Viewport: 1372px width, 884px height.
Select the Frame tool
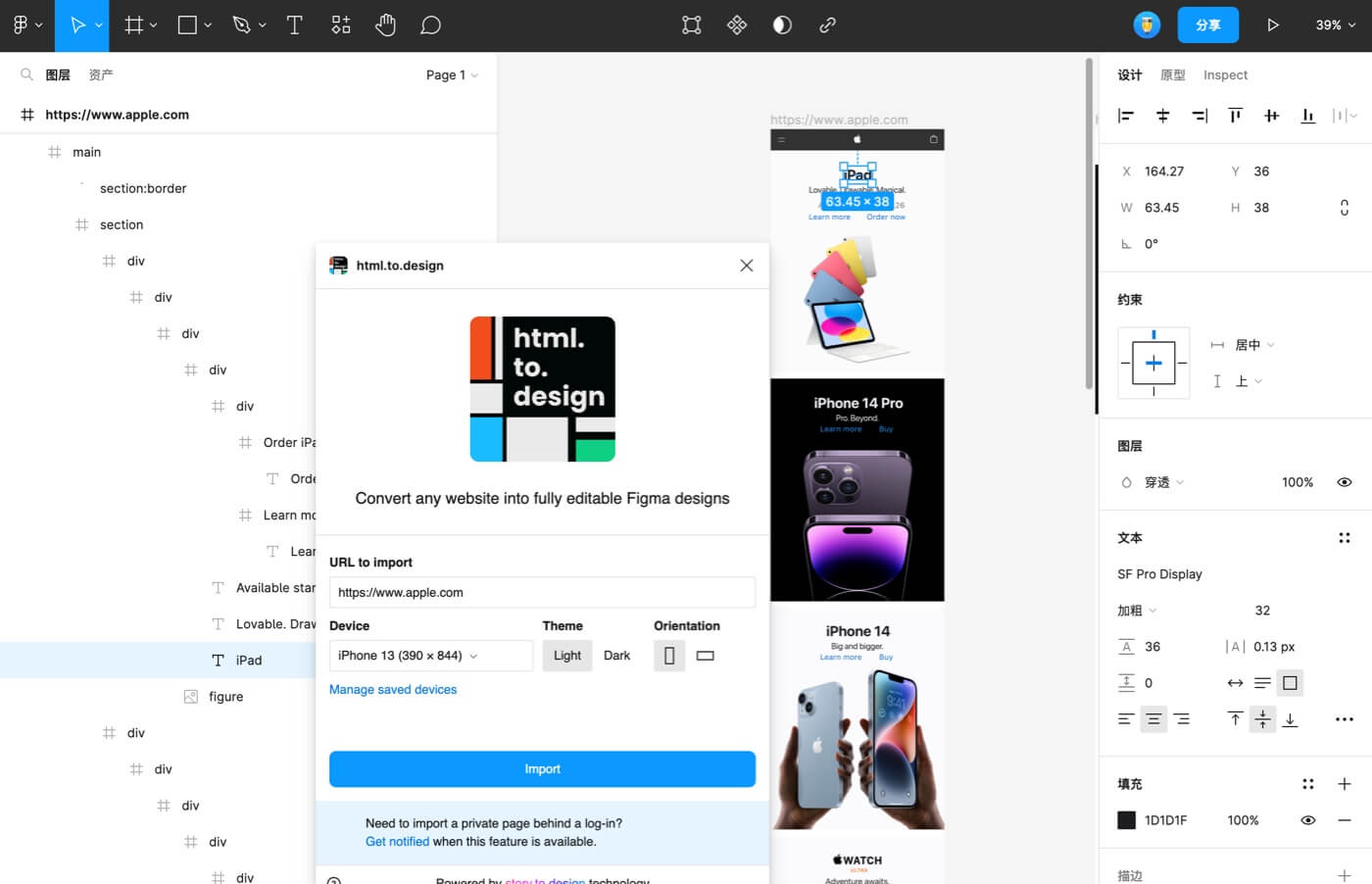(x=134, y=25)
